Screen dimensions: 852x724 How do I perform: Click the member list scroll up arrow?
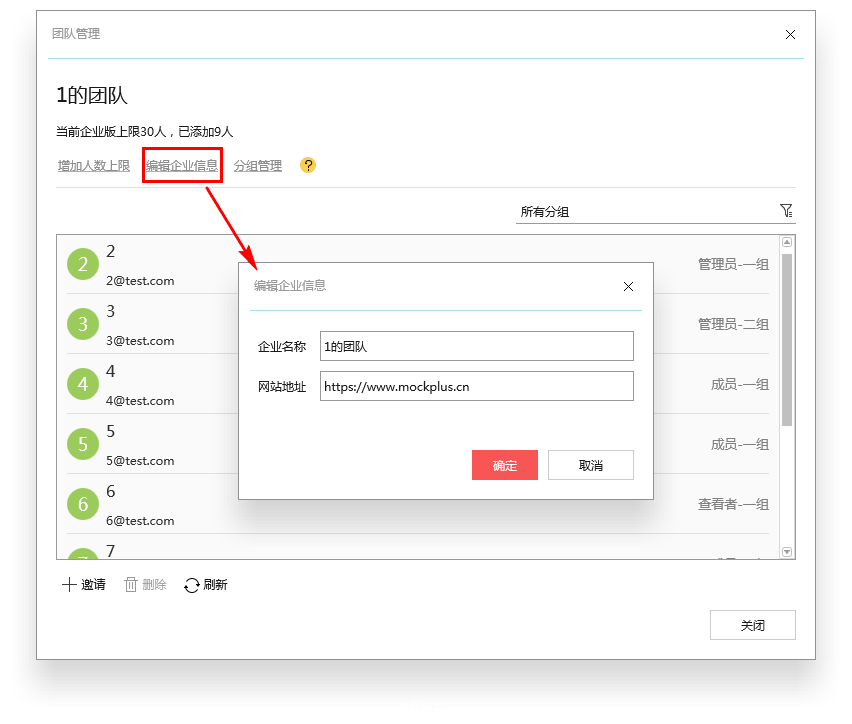[x=787, y=242]
